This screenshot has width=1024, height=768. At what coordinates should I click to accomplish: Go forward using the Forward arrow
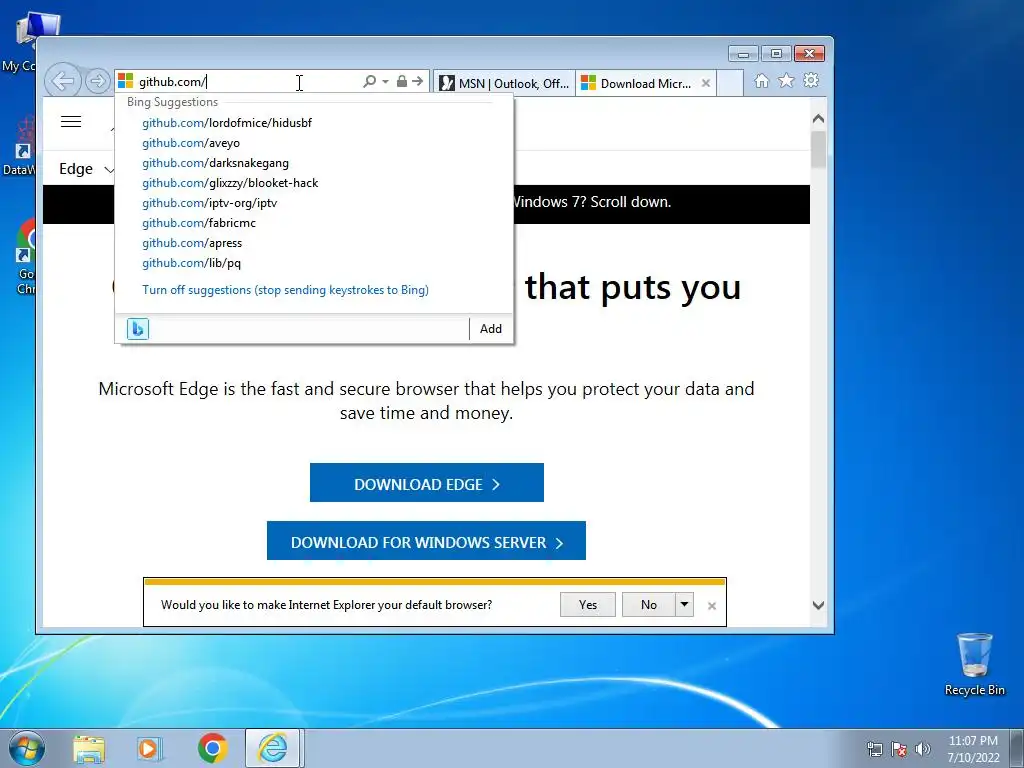pos(97,82)
